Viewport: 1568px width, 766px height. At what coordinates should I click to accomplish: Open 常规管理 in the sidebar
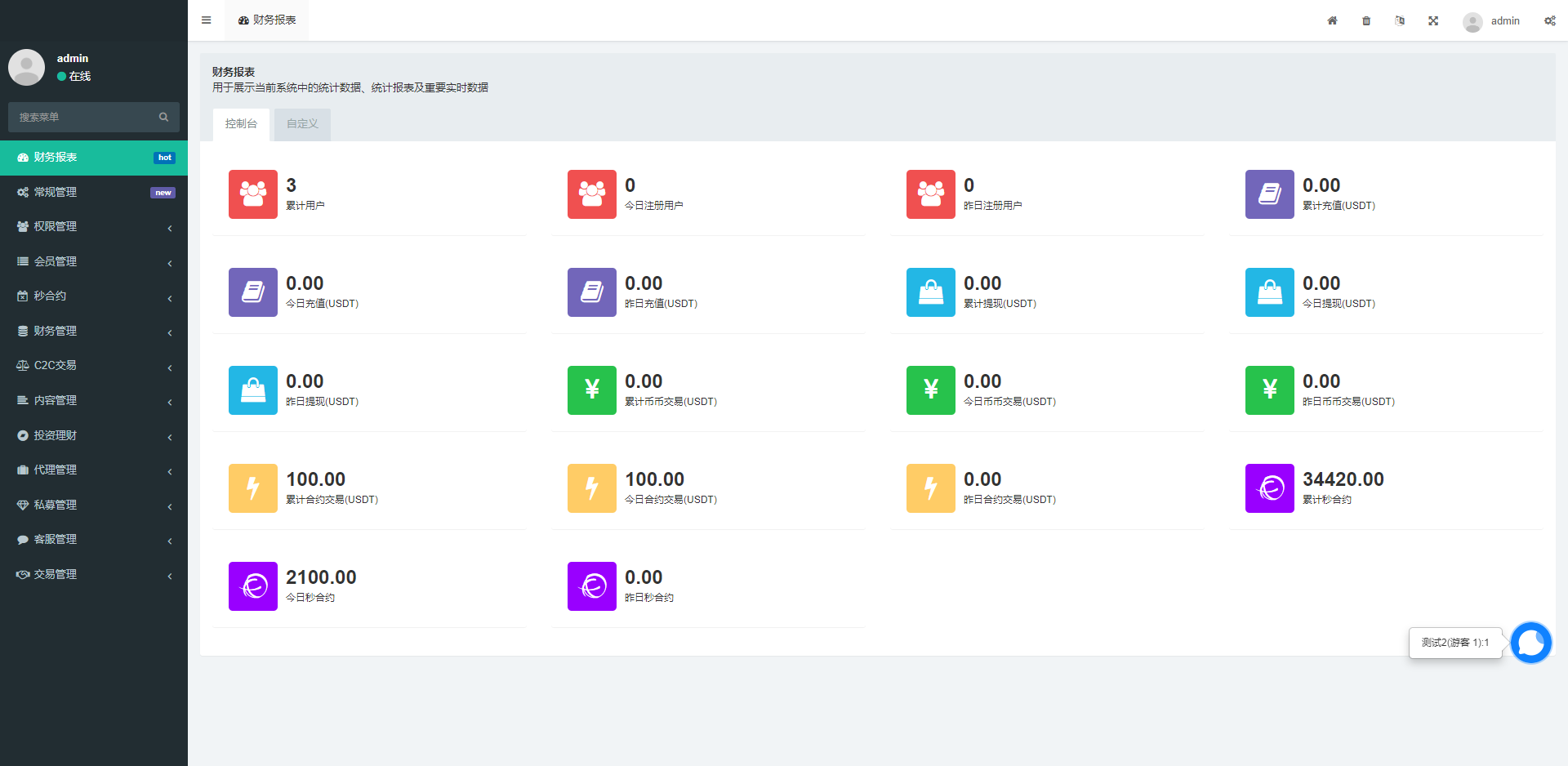(x=94, y=192)
